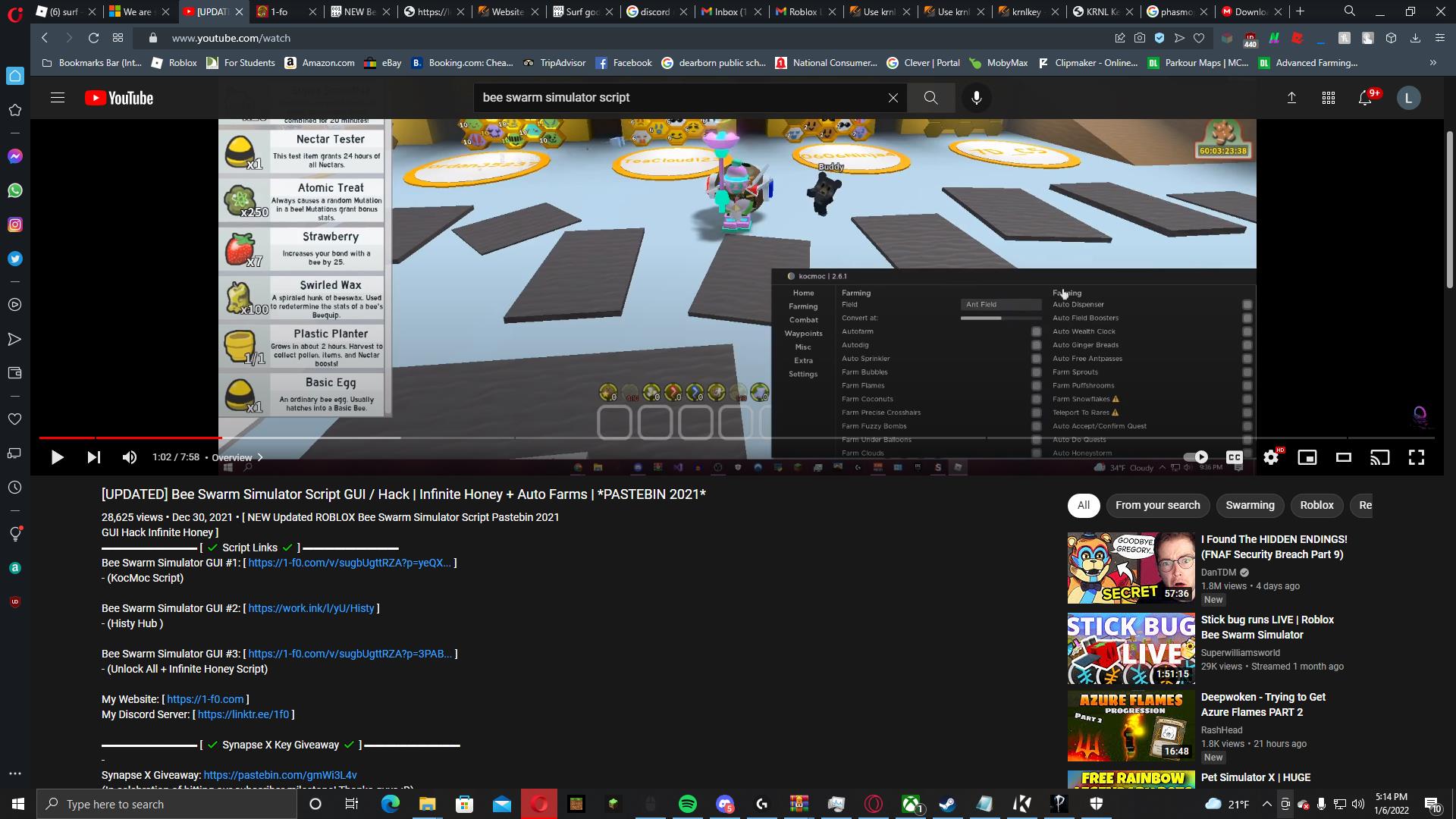Viewport: 1456px width, 819px height.
Task: Enable miniplayer mode
Action: pyautogui.click(x=1307, y=457)
